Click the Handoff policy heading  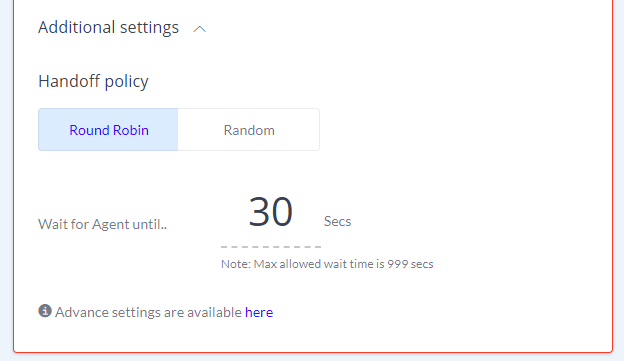coord(94,82)
